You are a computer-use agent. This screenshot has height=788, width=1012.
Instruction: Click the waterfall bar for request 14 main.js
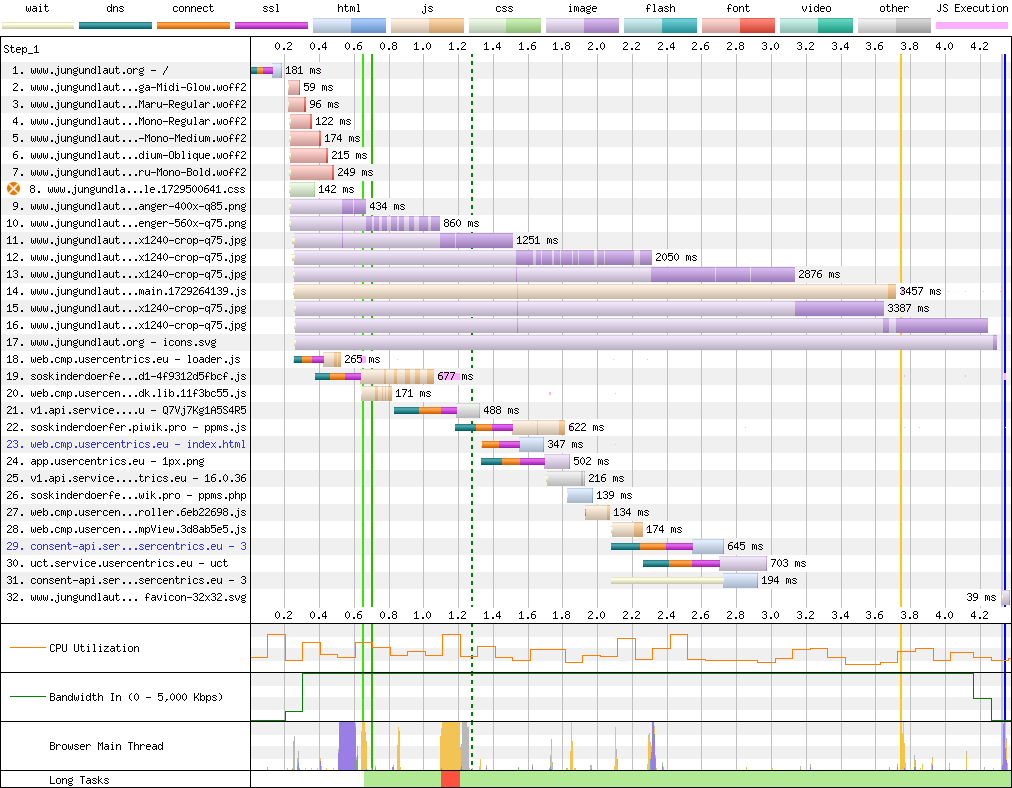(x=595, y=291)
